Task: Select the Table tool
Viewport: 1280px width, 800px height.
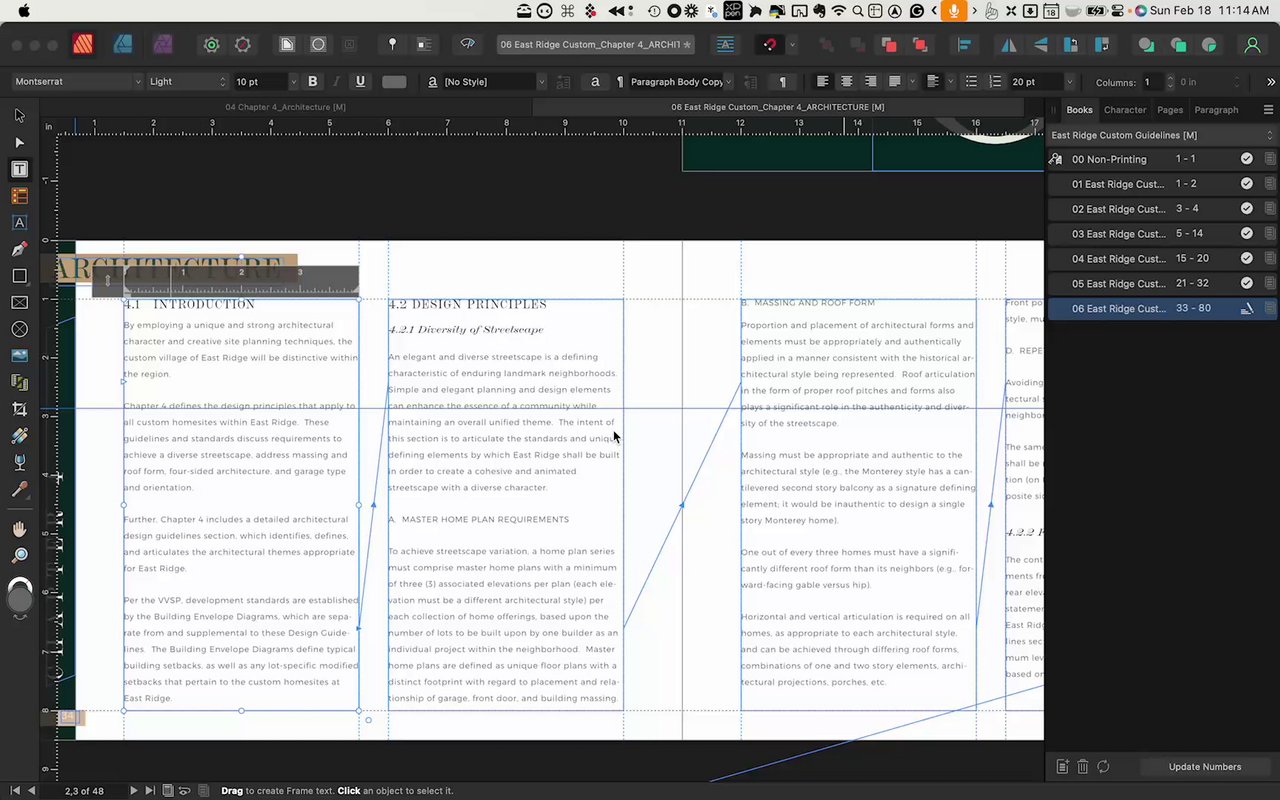Action: [19, 196]
